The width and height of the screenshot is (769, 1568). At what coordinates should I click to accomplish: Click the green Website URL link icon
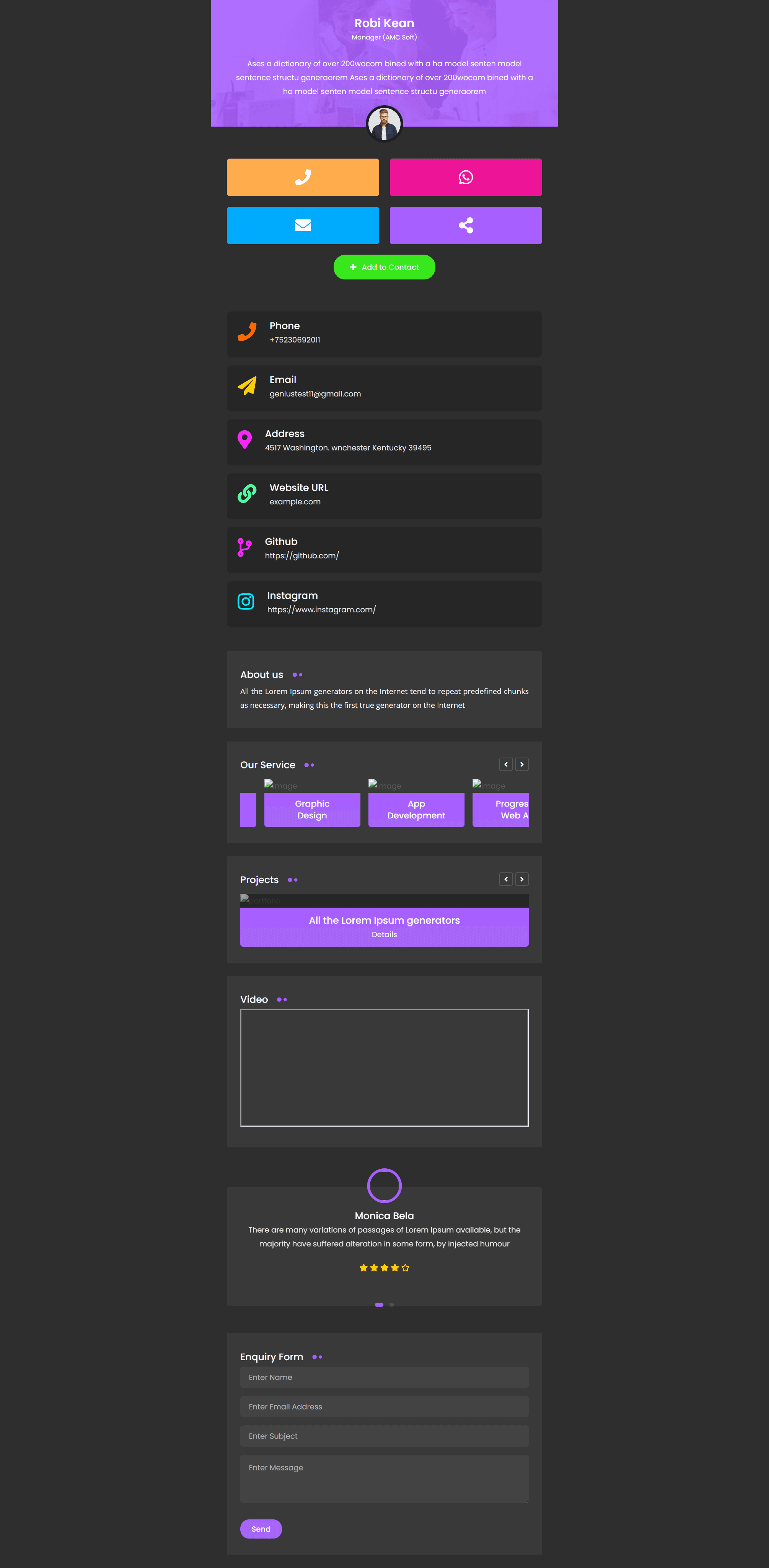(246, 493)
